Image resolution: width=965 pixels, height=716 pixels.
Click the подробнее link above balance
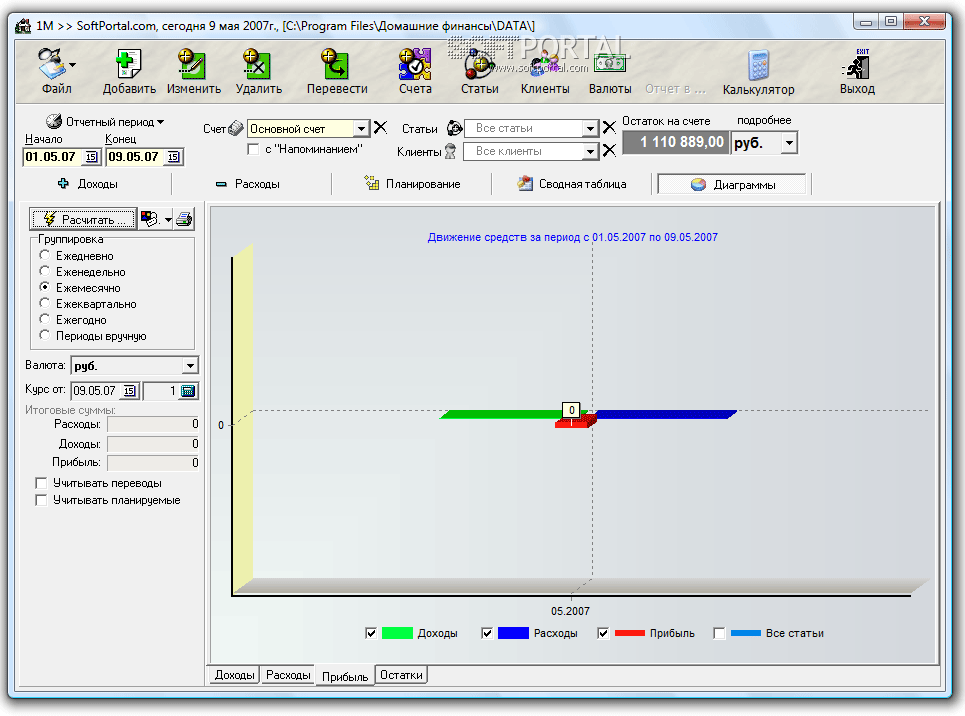764,120
